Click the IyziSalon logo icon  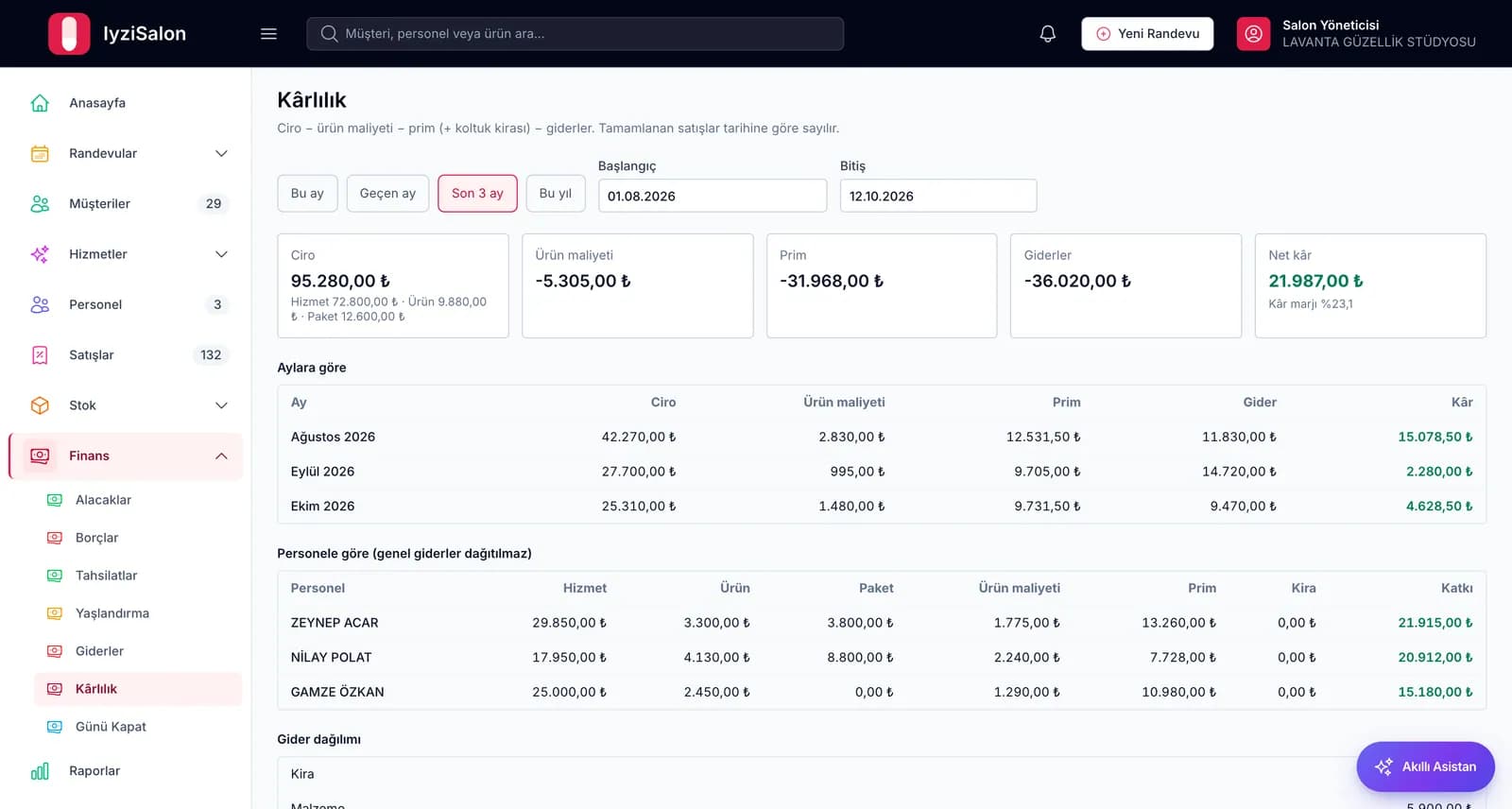coord(69,34)
